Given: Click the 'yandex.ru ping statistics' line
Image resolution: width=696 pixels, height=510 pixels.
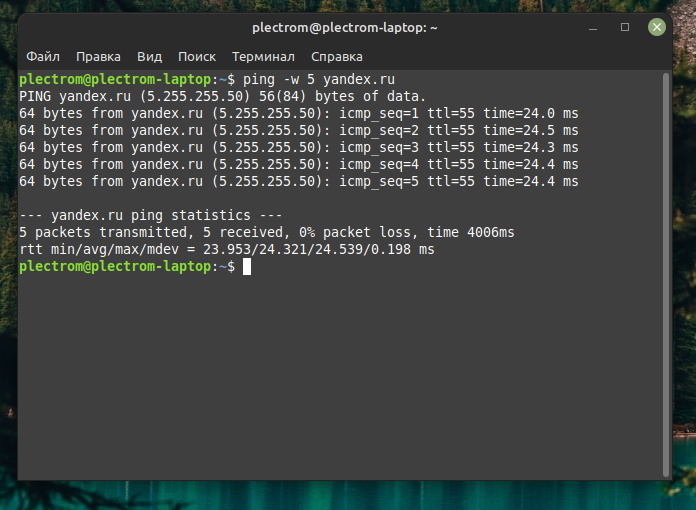Looking at the screenshot, I should pyautogui.click(x=150, y=215).
